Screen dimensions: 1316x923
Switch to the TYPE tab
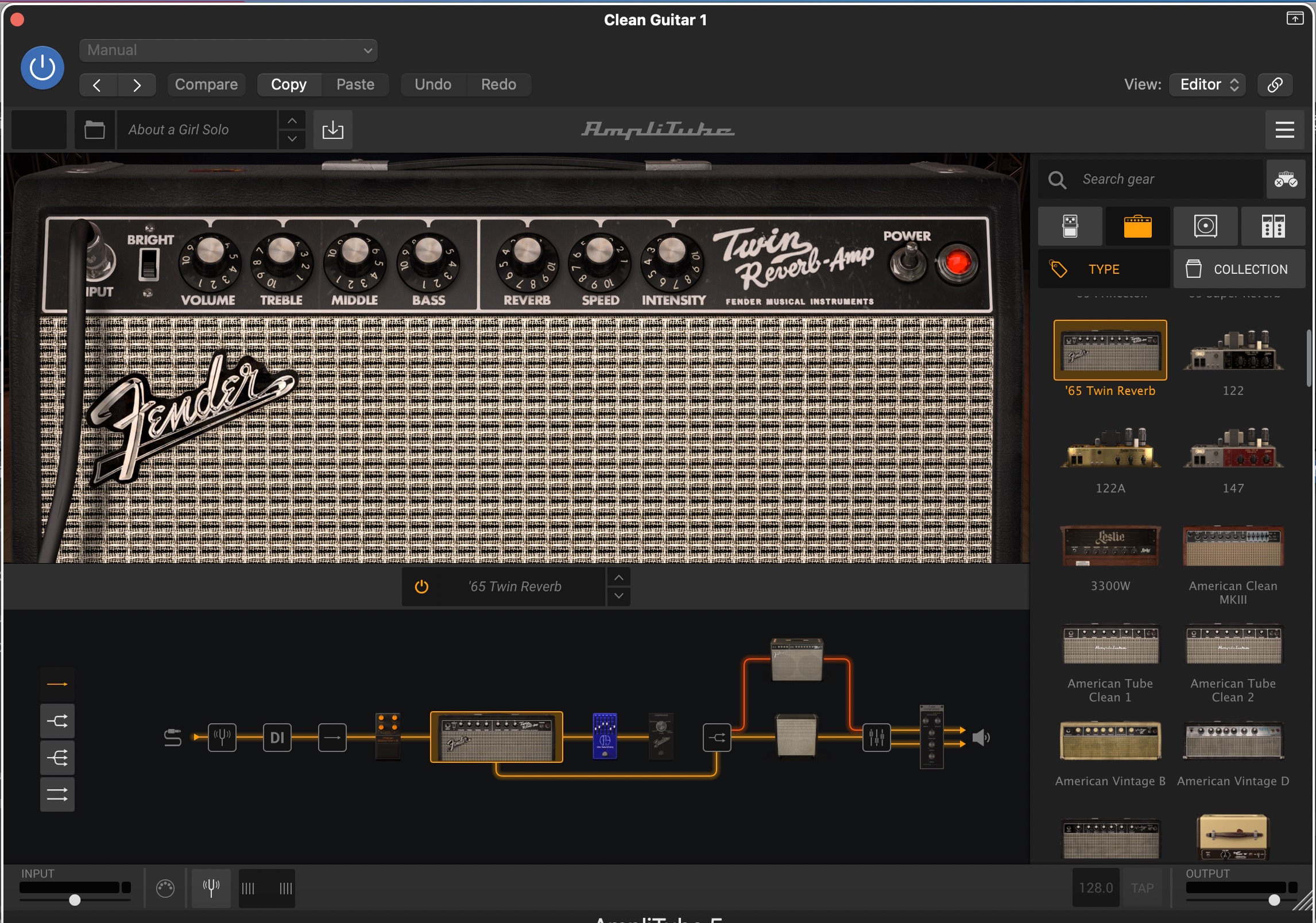click(1104, 269)
